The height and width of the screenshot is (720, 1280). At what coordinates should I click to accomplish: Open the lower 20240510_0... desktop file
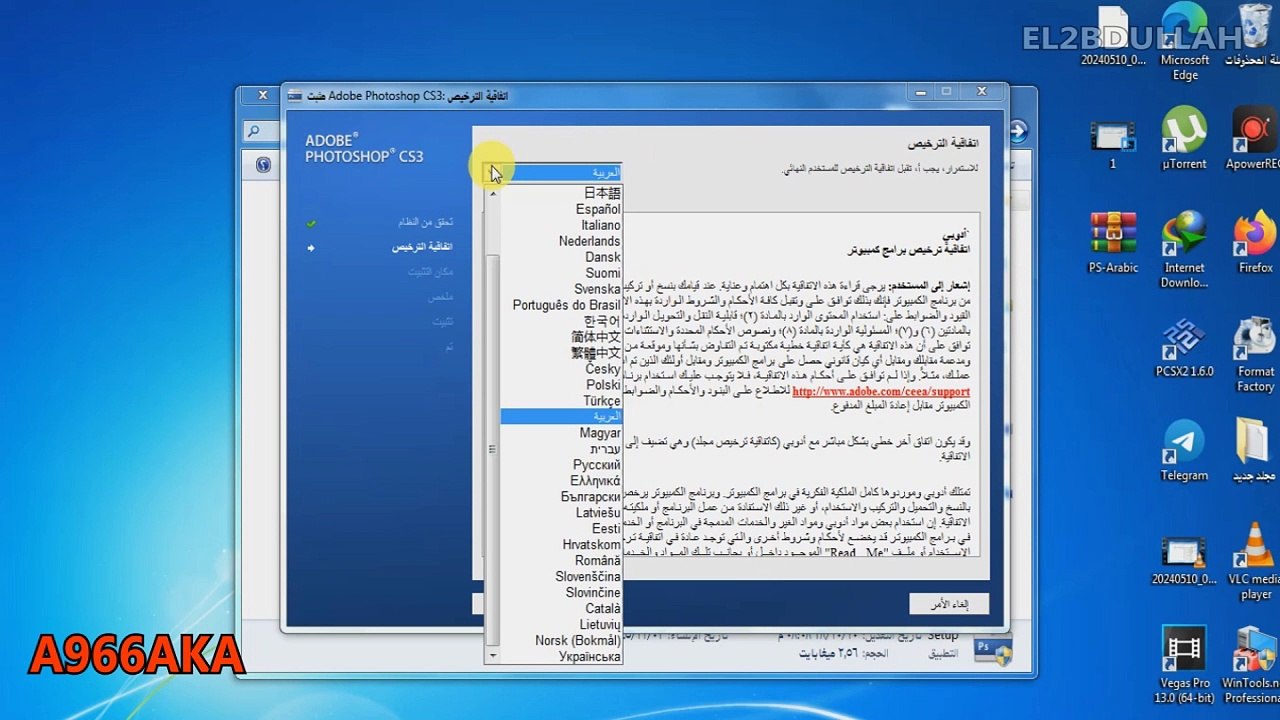tap(1183, 560)
